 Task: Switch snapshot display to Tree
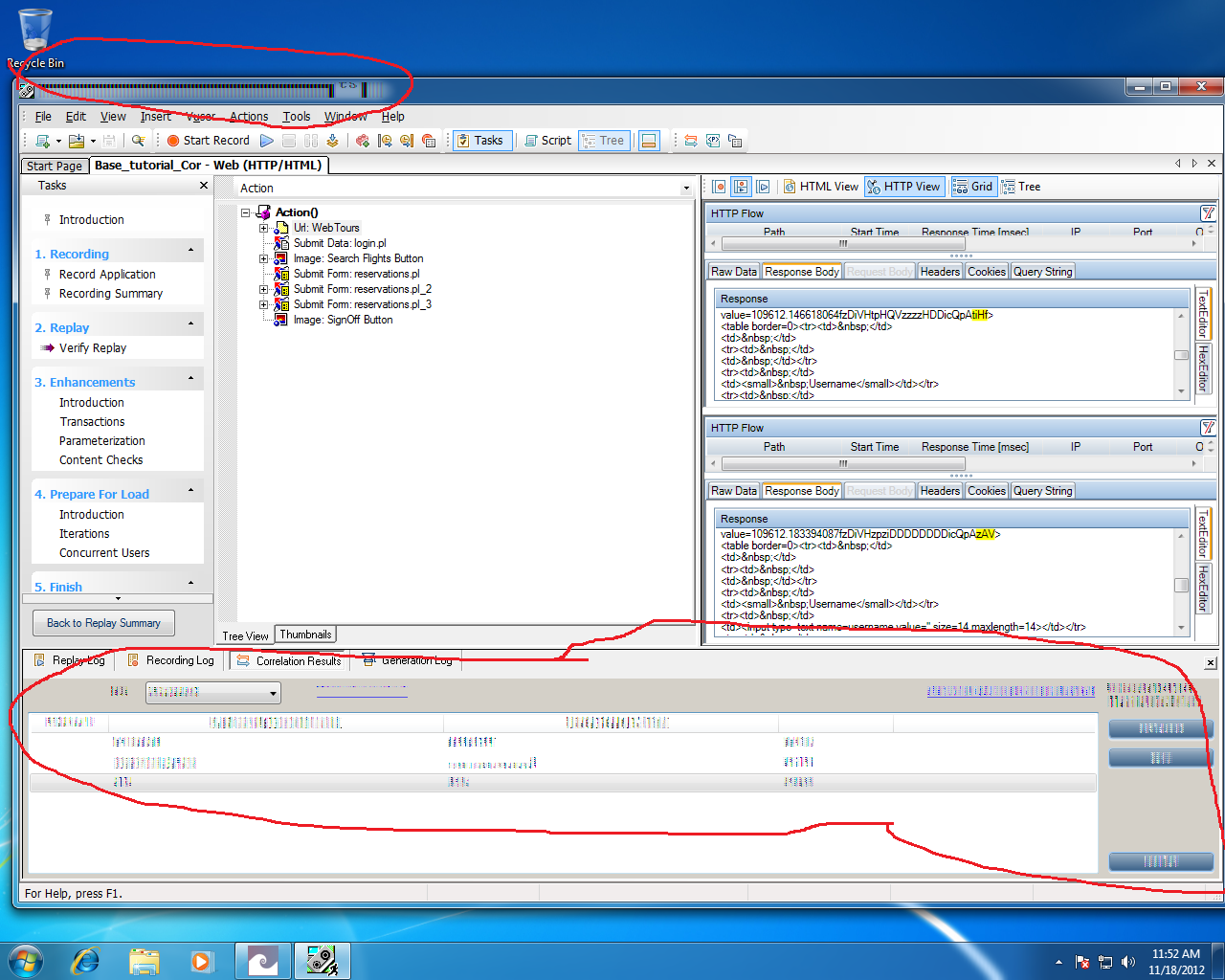tap(1021, 187)
